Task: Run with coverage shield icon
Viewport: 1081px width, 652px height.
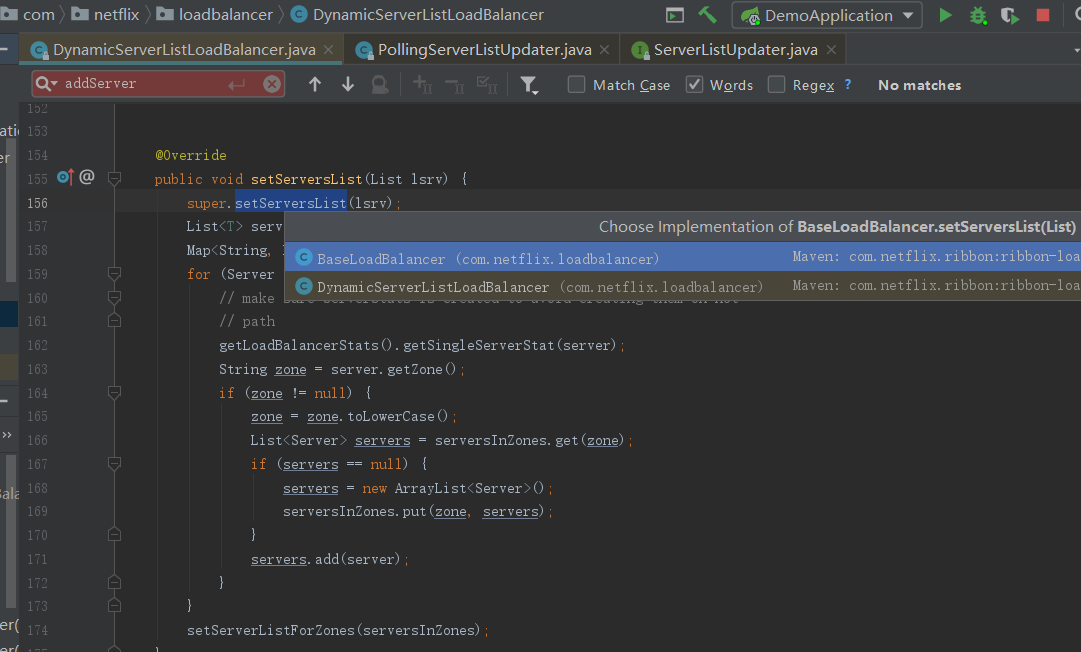Action: pyautogui.click(x=1010, y=15)
